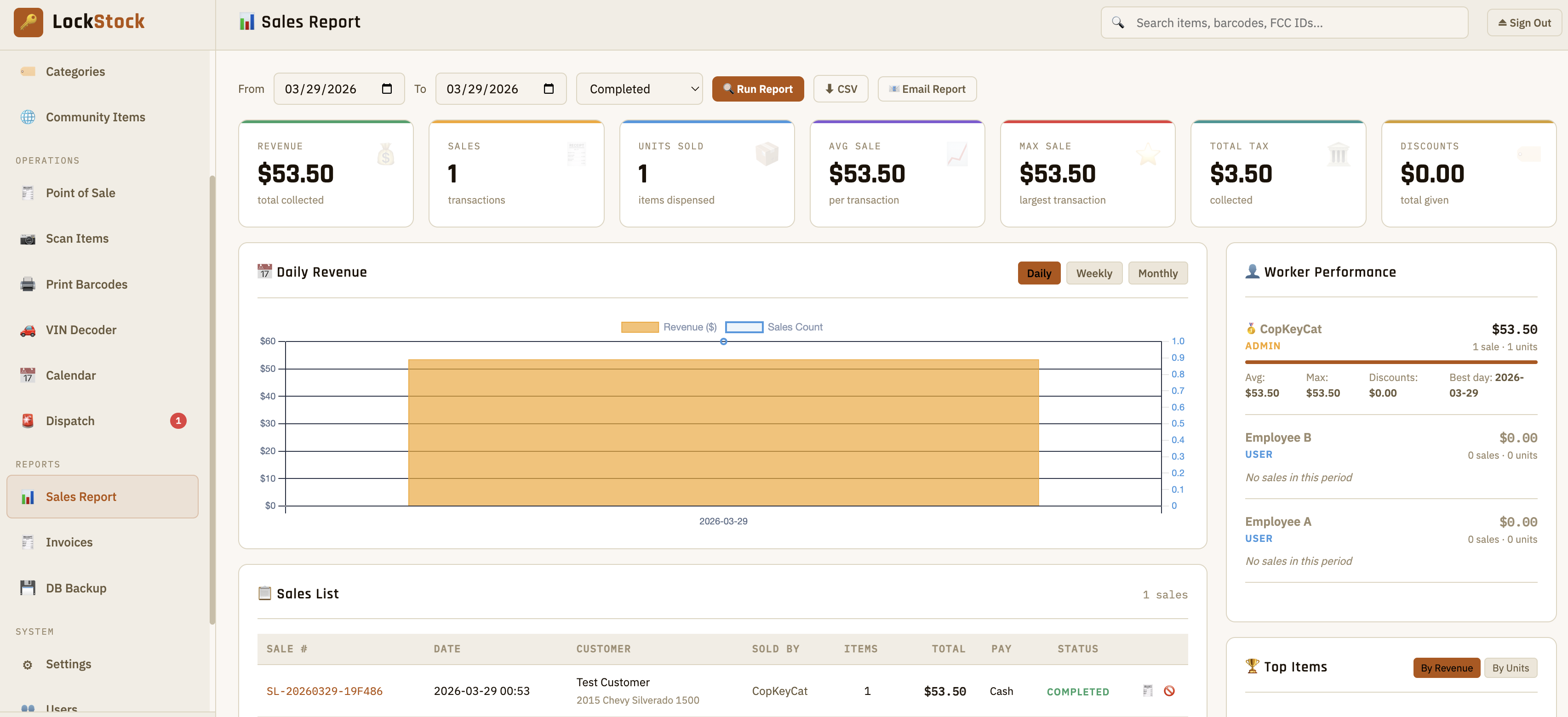
Task: Run the sales report
Action: pos(758,88)
